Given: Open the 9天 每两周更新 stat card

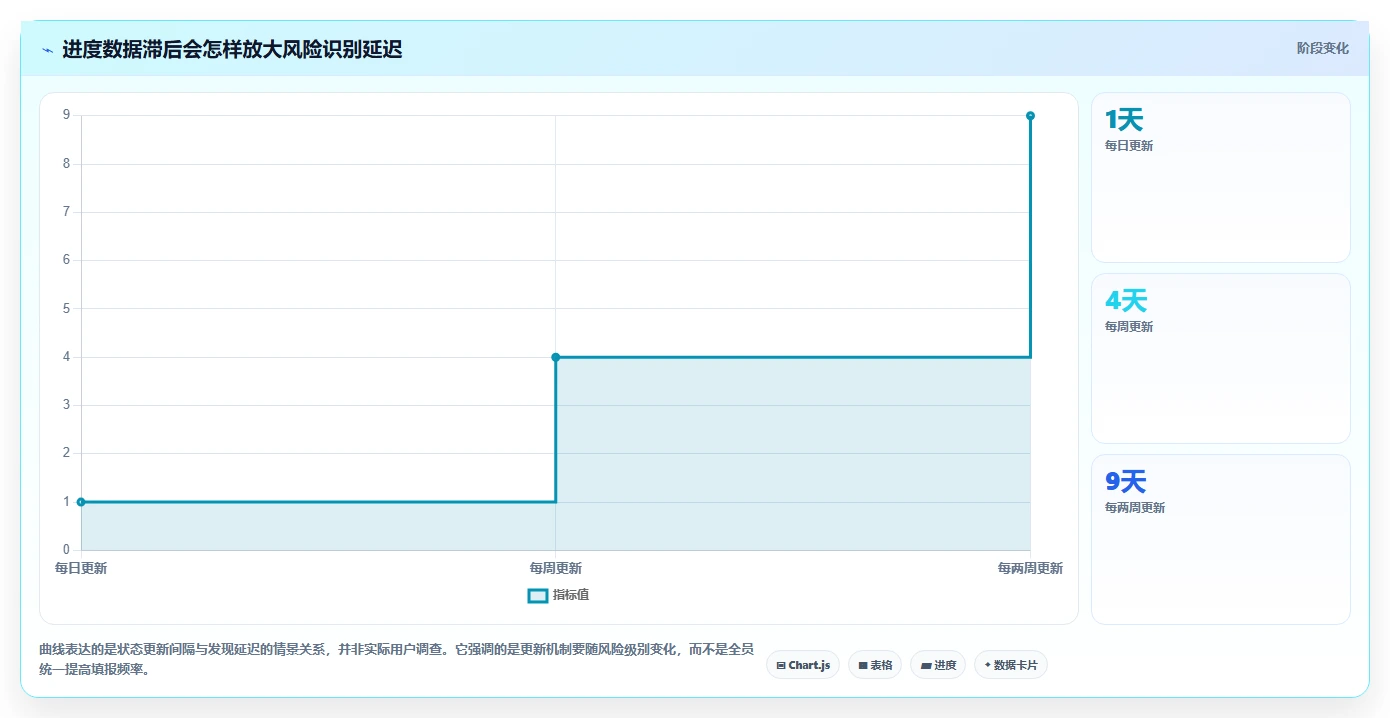Looking at the screenshot, I should point(1221,540).
